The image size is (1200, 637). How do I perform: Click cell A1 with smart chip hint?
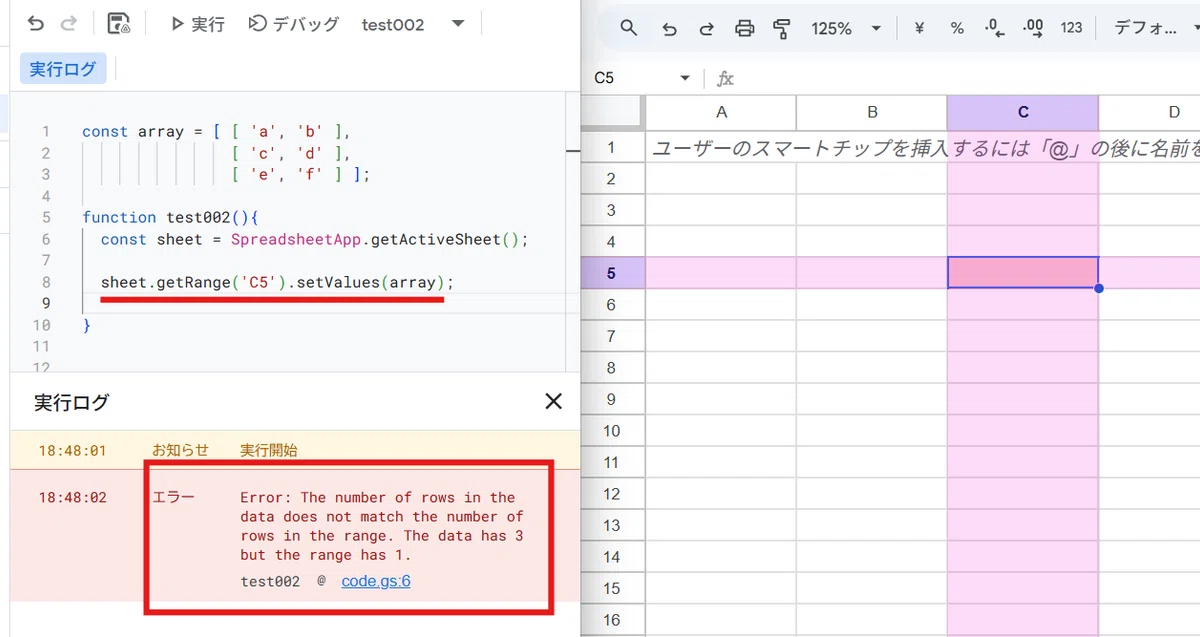click(x=721, y=147)
